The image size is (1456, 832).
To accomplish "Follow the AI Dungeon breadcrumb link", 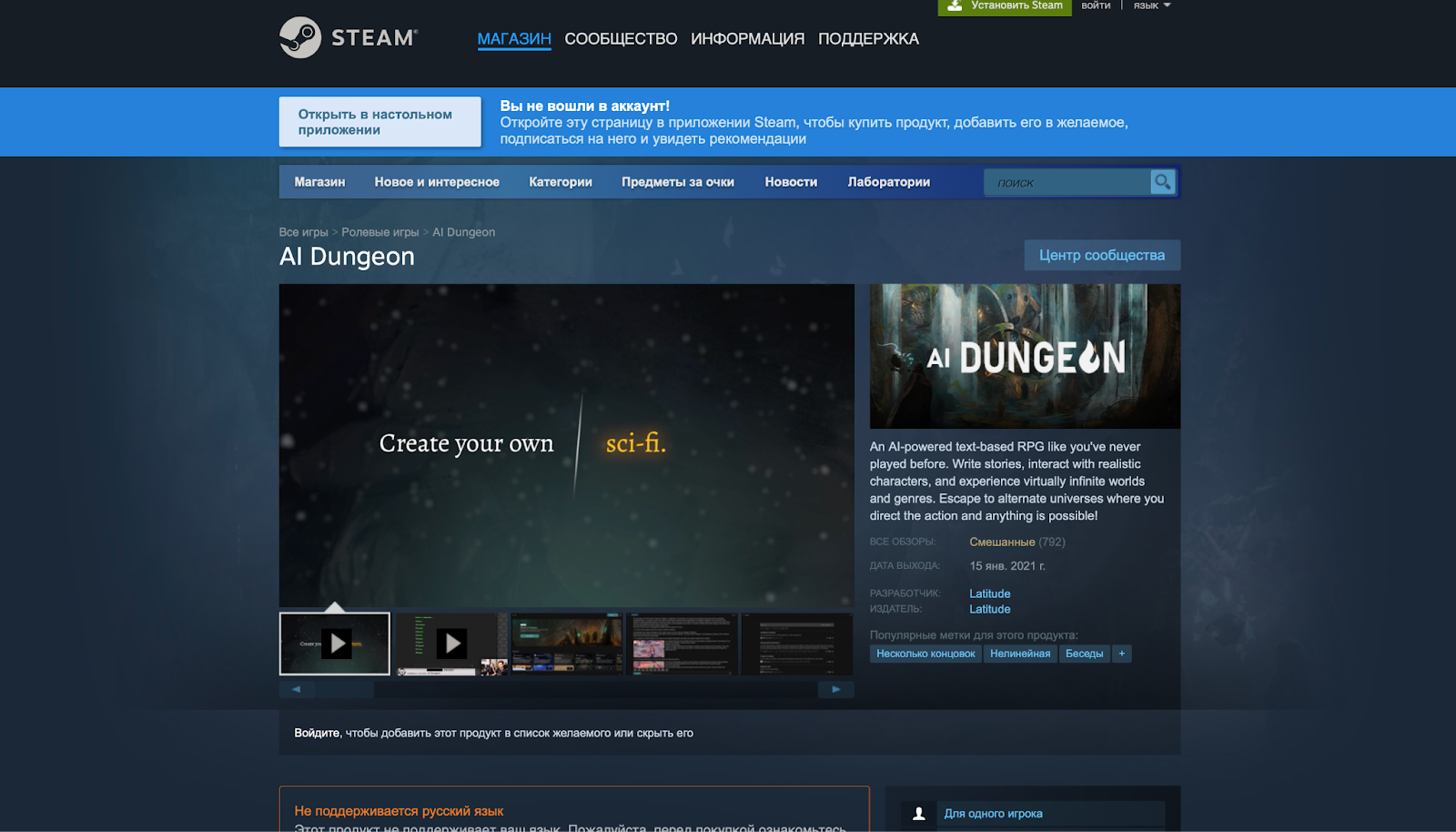I will coord(464,232).
